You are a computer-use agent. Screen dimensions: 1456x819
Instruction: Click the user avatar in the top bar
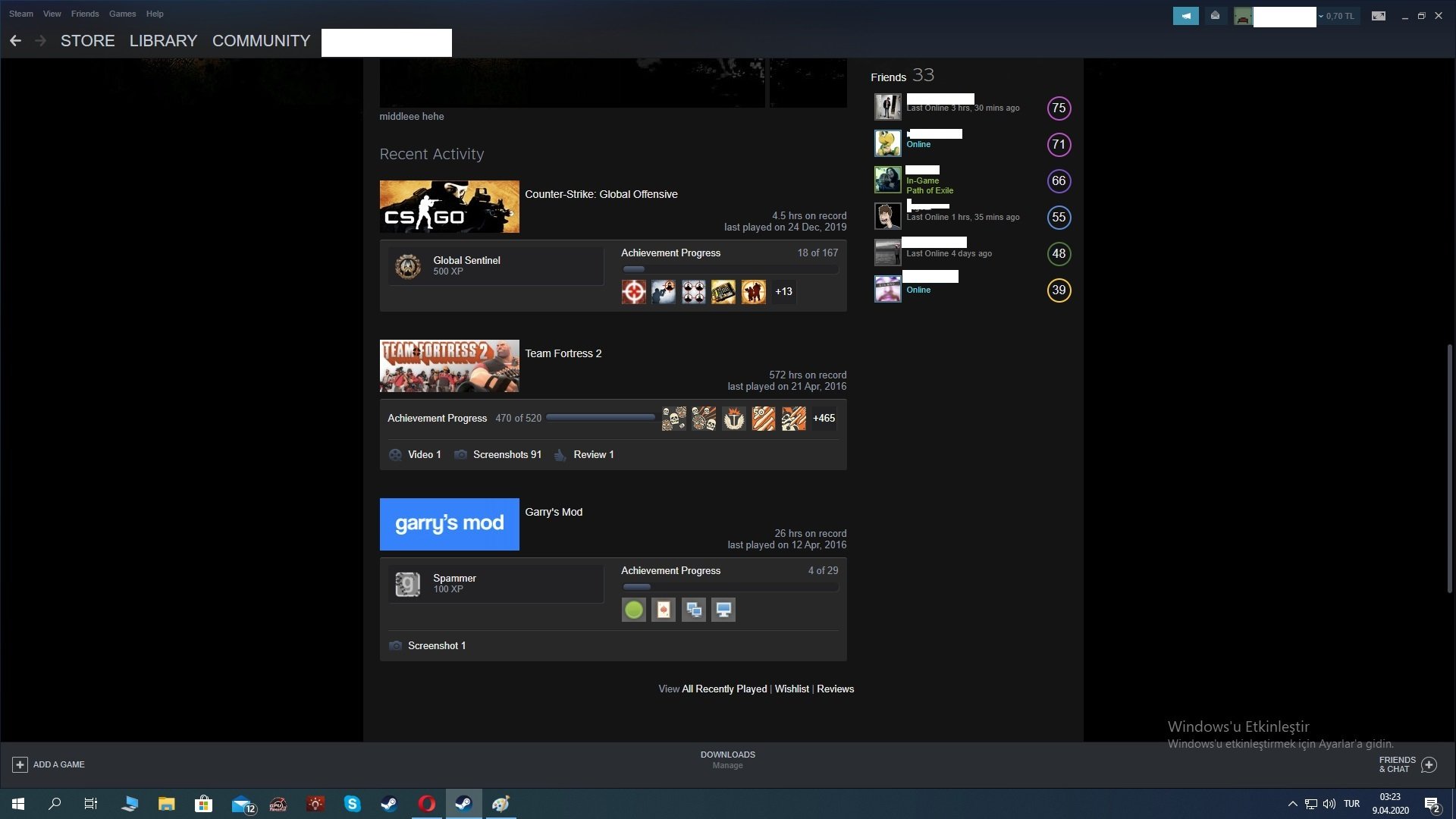pos(1242,16)
